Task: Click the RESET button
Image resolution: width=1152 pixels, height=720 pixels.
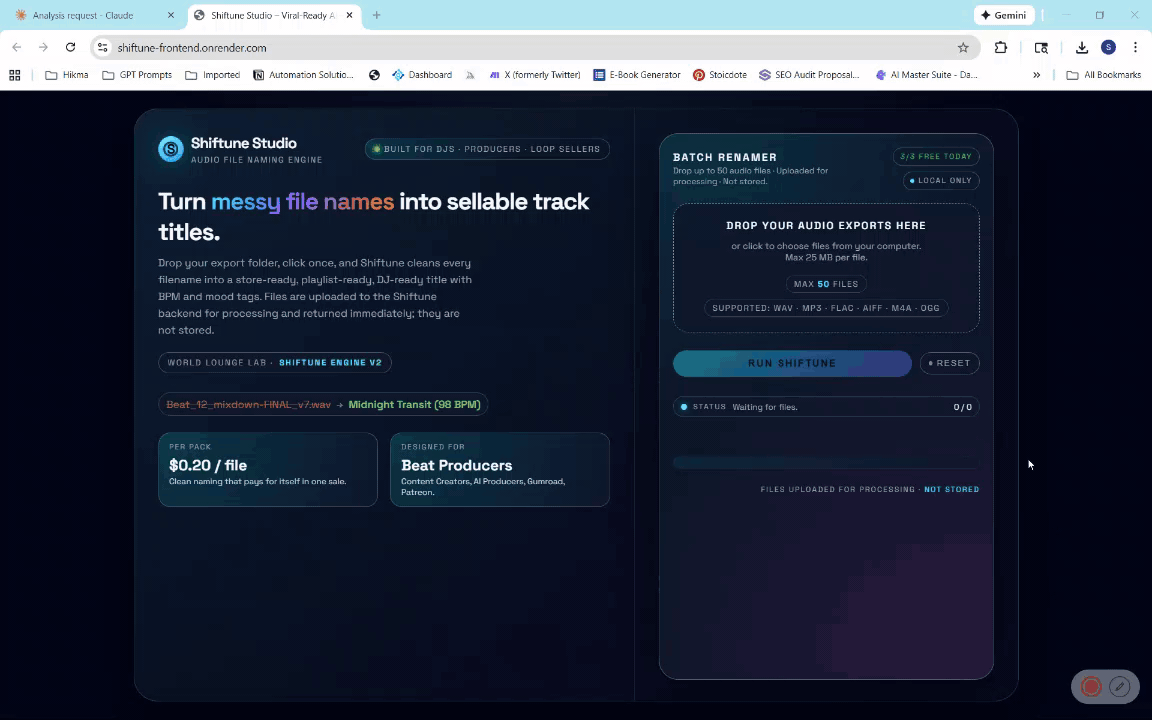Action: 949,363
